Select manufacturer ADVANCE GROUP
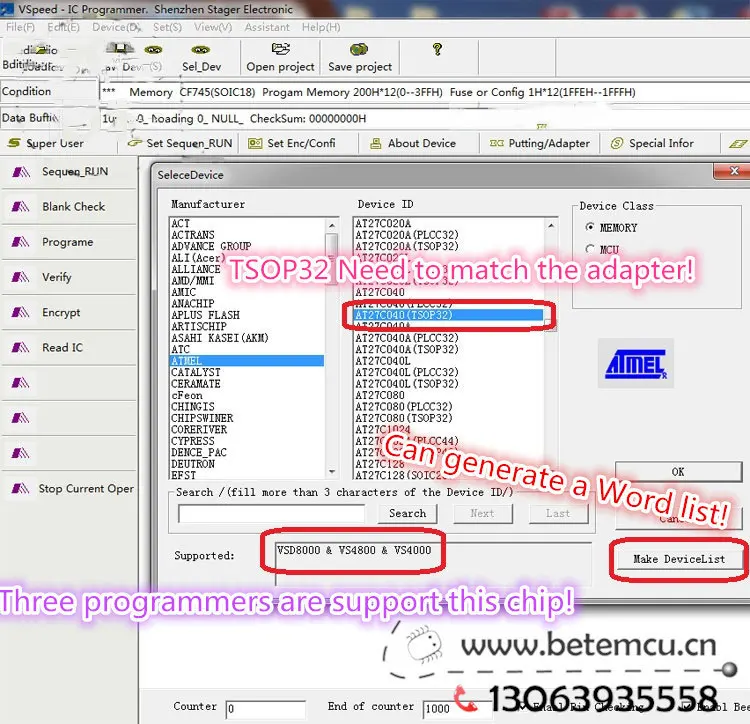This screenshot has width=750, height=724. 211,246
